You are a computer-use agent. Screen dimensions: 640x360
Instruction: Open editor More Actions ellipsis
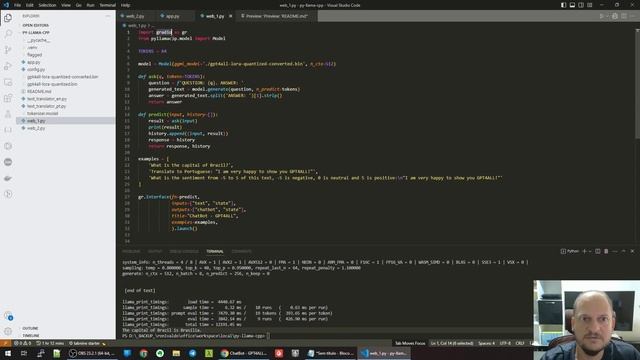point(633,16)
